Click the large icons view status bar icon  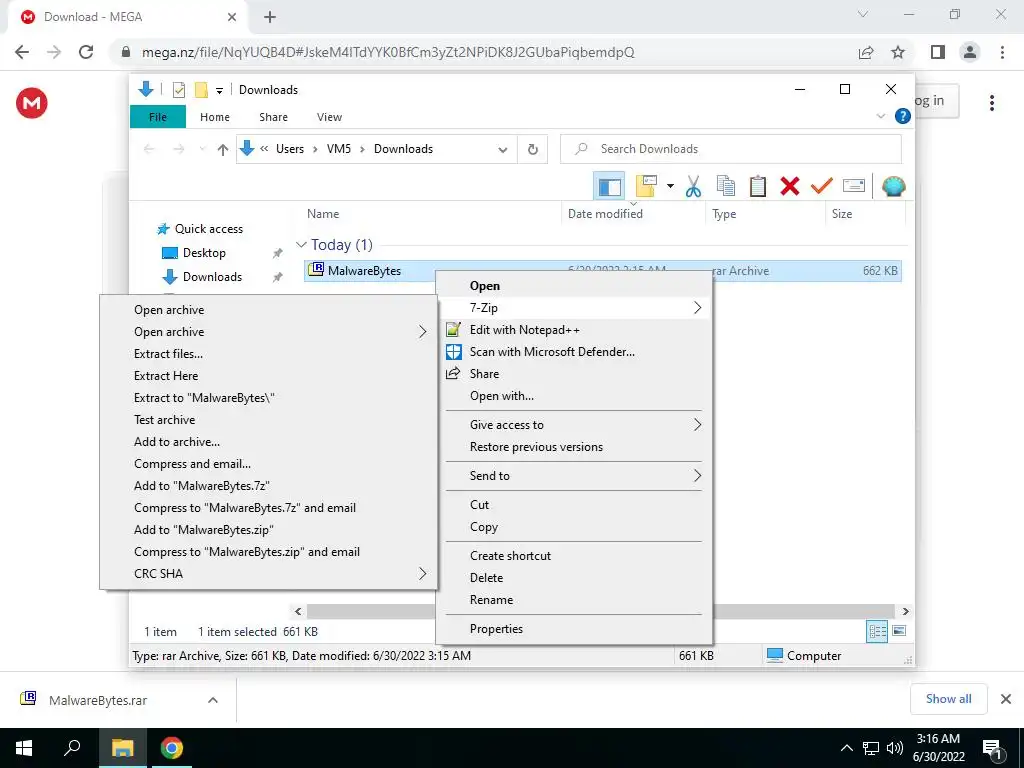point(899,631)
